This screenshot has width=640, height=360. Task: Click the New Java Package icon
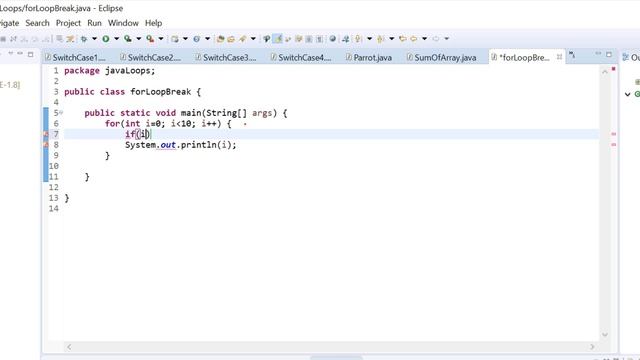click(x=175, y=39)
